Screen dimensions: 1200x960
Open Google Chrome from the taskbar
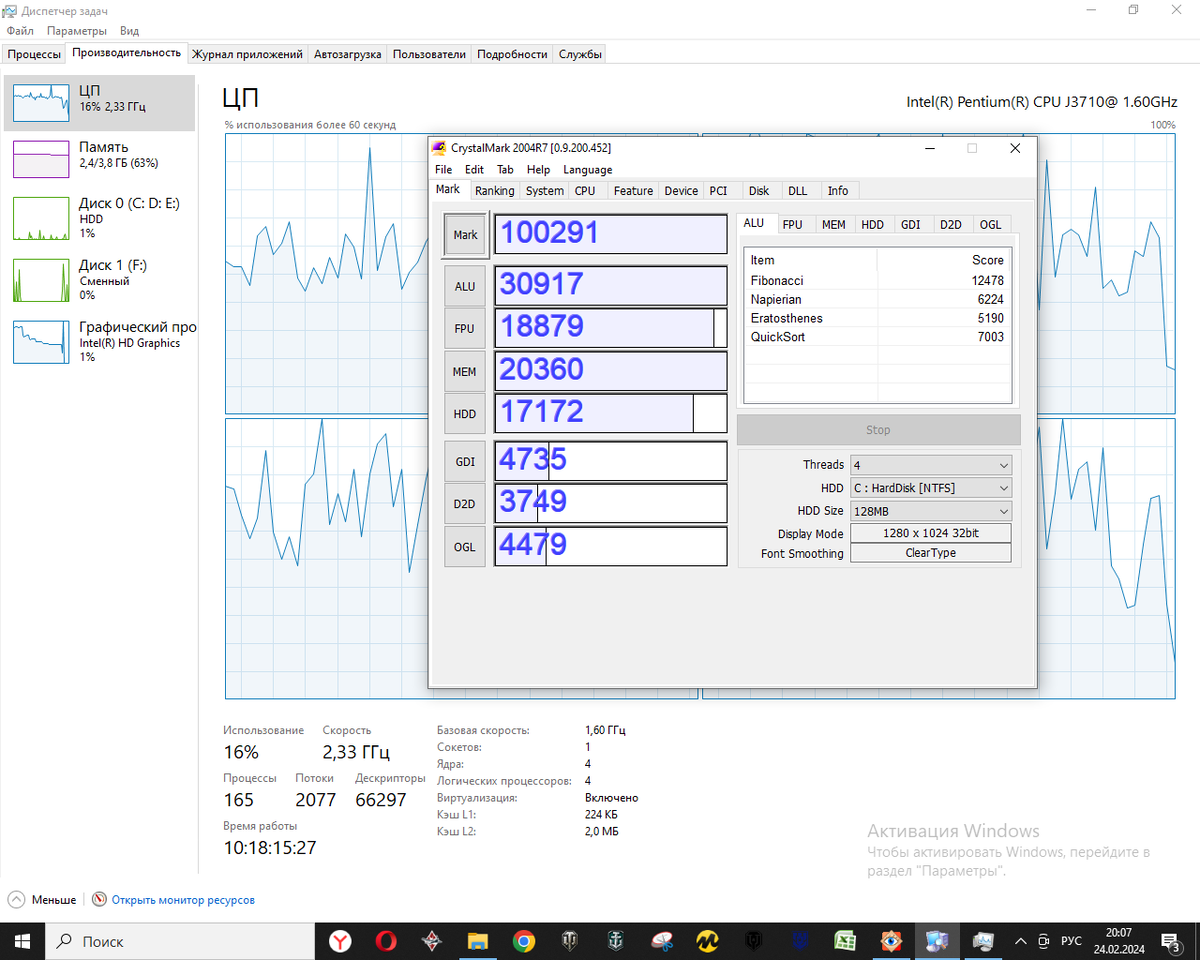pos(524,941)
